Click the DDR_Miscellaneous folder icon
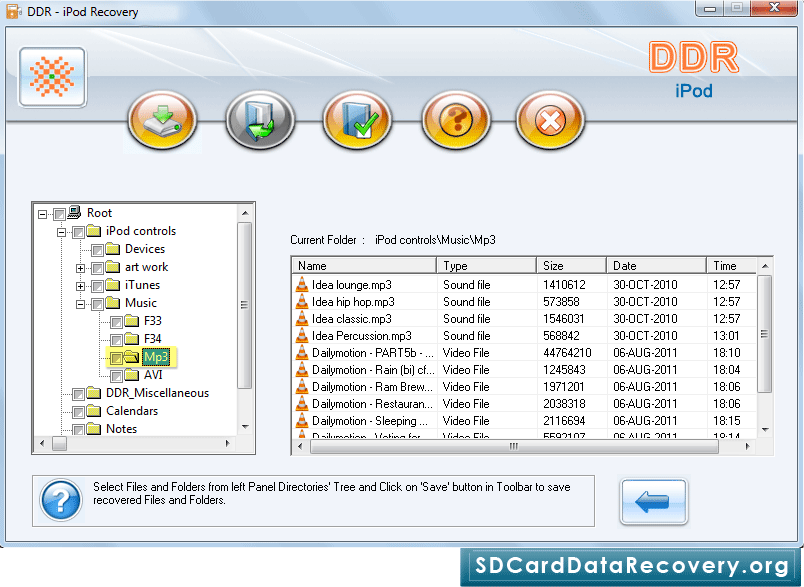The image size is (804, 587). click(93, 393)
